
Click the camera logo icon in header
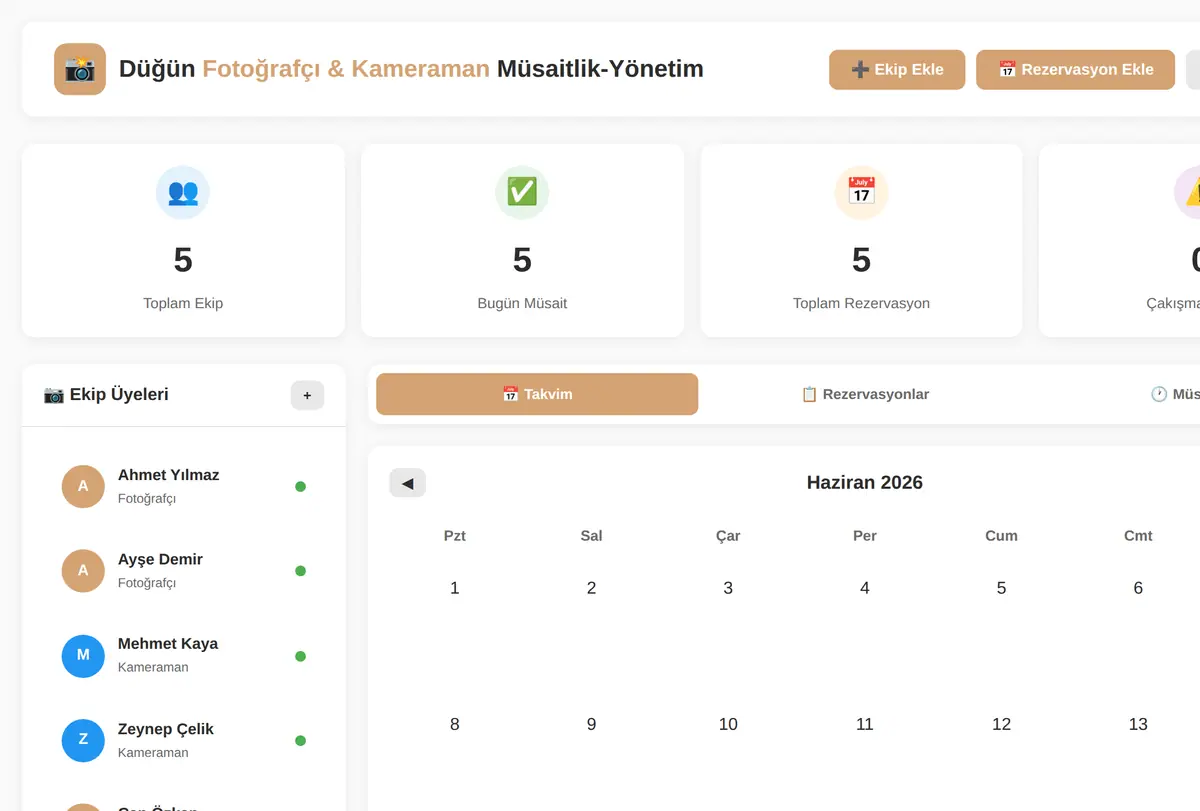point(80,69)
